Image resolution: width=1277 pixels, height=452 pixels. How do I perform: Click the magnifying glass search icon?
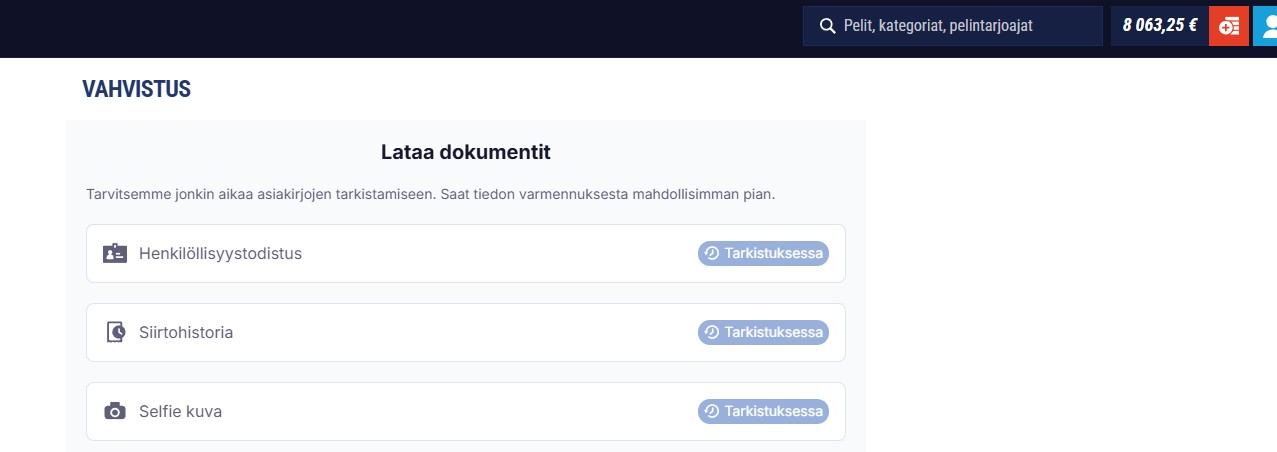pos(827,26)
